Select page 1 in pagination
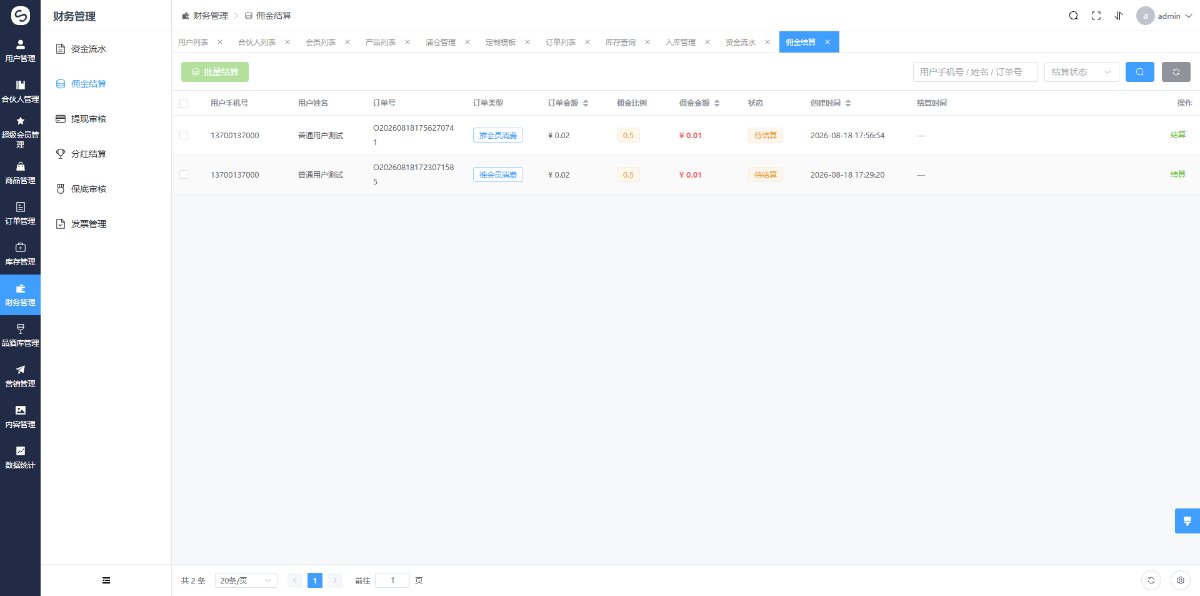Viewport: 1200px width, 596px height. click(315, 580)
